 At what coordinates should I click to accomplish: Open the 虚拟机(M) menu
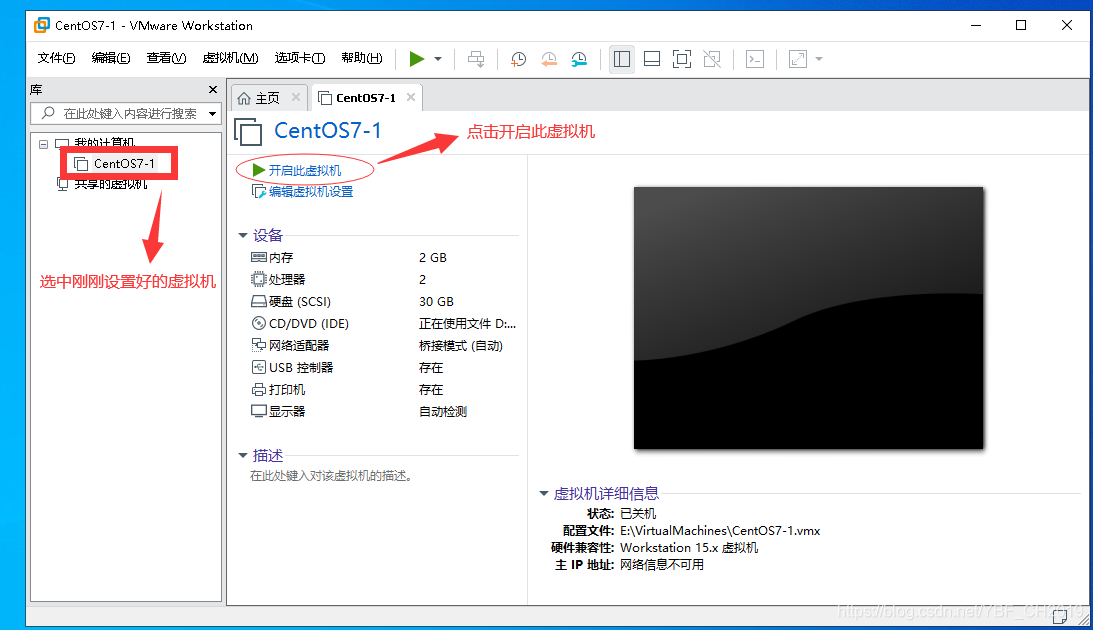tap(230, 58)
